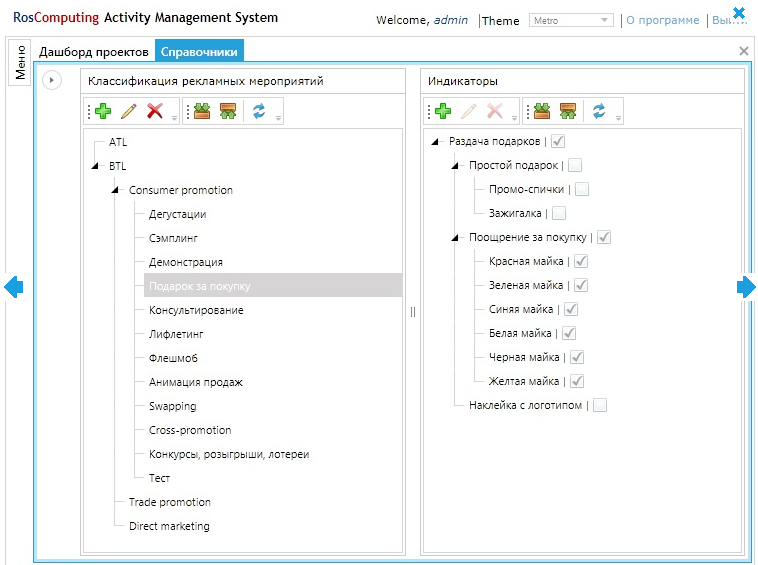
Task: Select the Консультирование tree item
Action: click(x=196, y=310)
